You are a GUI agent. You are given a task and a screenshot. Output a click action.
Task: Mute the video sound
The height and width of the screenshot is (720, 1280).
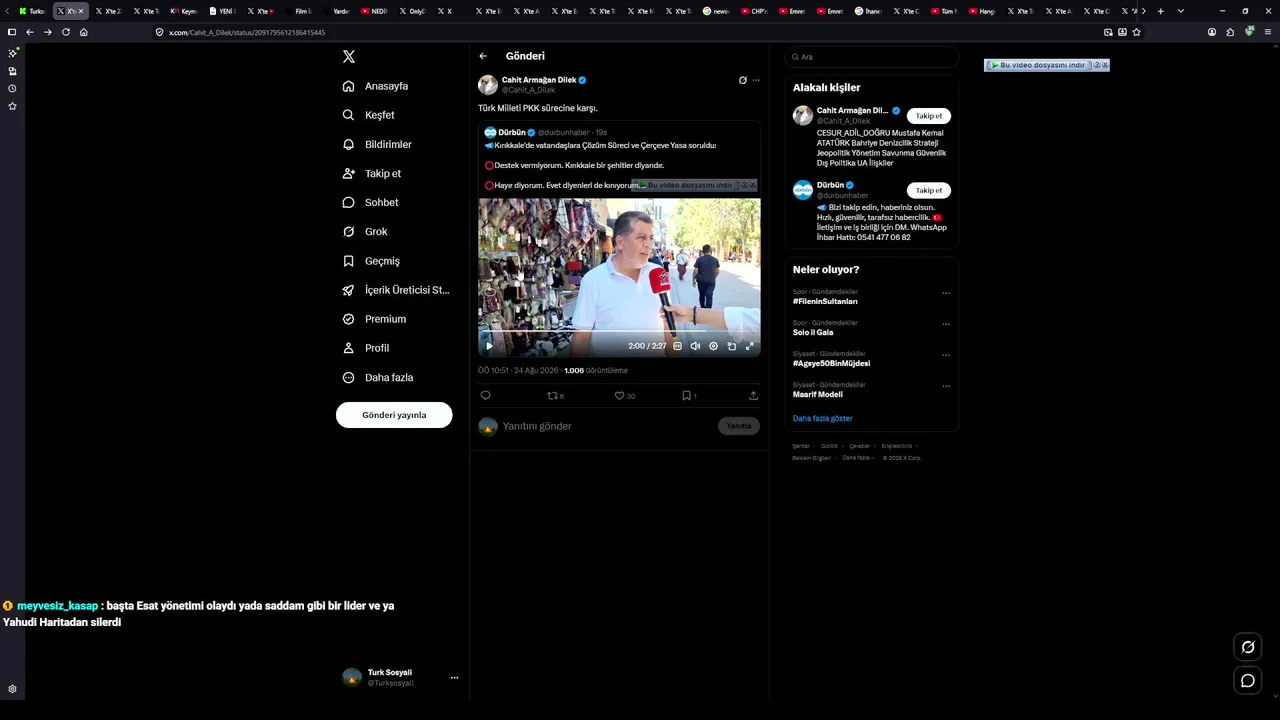(695, 346)
